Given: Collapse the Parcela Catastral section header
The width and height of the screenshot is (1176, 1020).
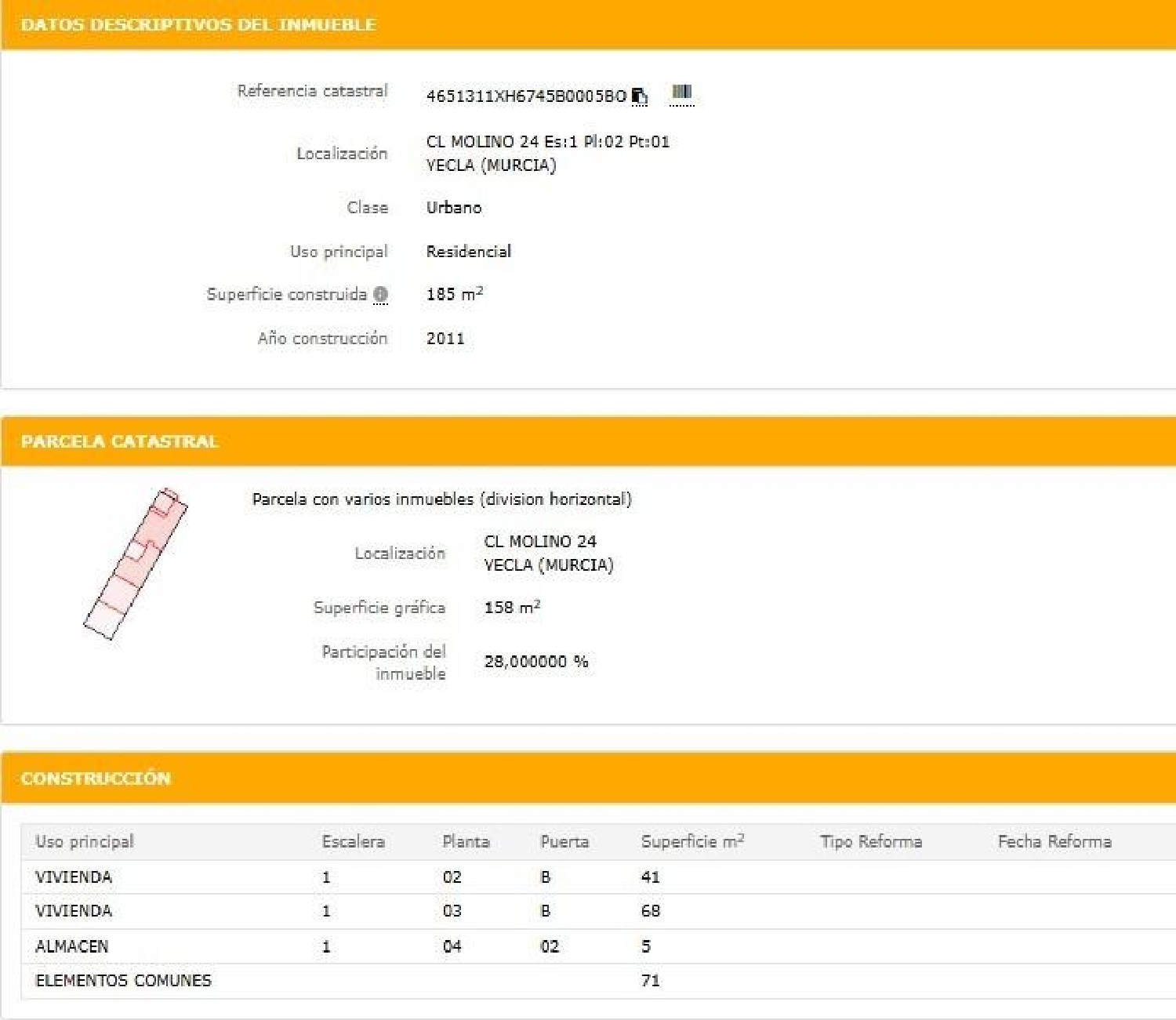Looking at the screenshot, I should click(119, 441).
